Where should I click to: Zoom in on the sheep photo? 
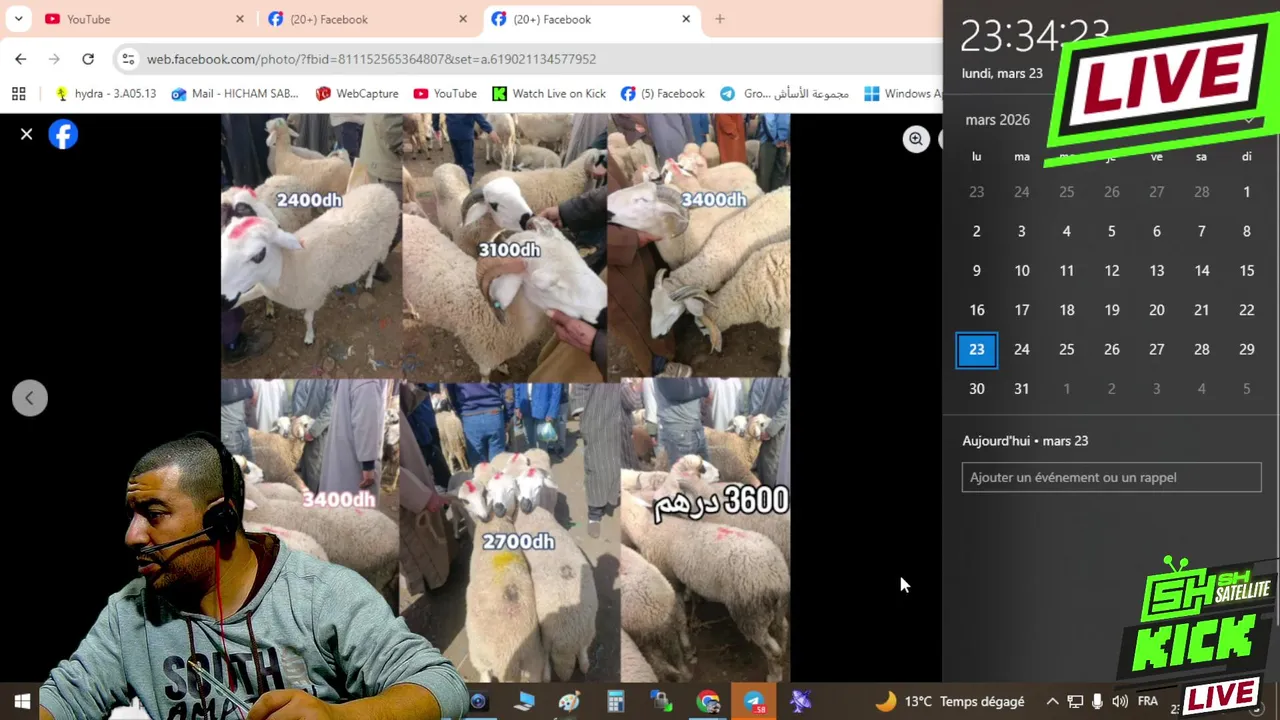pyautogui.click(x=916, y=140)
